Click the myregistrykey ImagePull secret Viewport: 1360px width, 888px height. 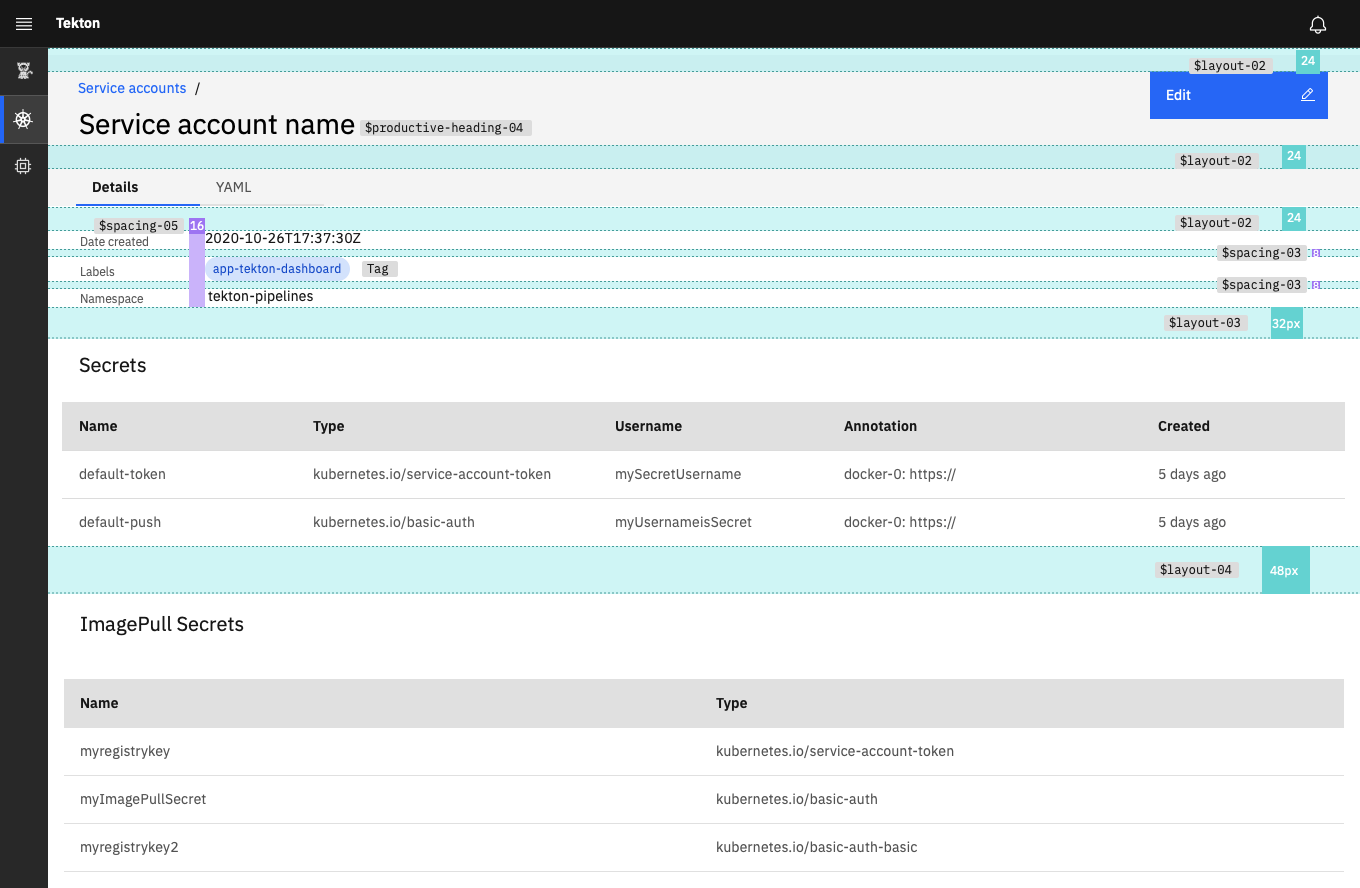125,751
